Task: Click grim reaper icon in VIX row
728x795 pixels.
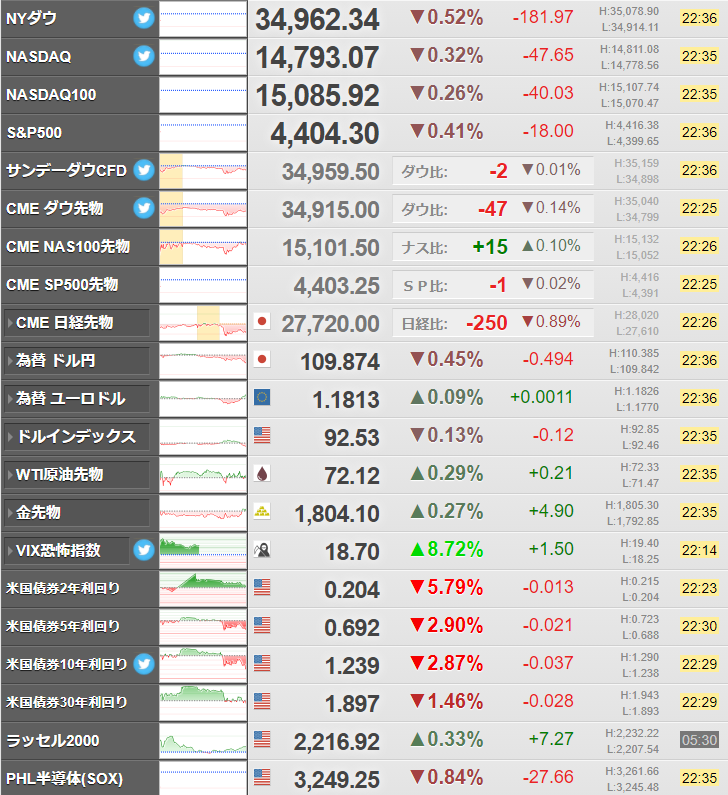Action: [x=262, y=549]
